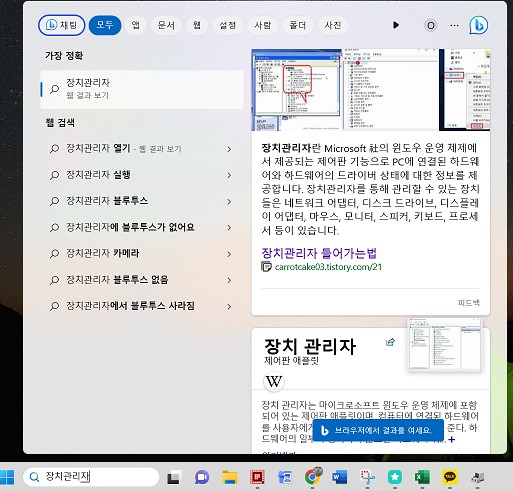
Task: Expand arrow for 장치관리자 카메라
Action: coord(229,254)
